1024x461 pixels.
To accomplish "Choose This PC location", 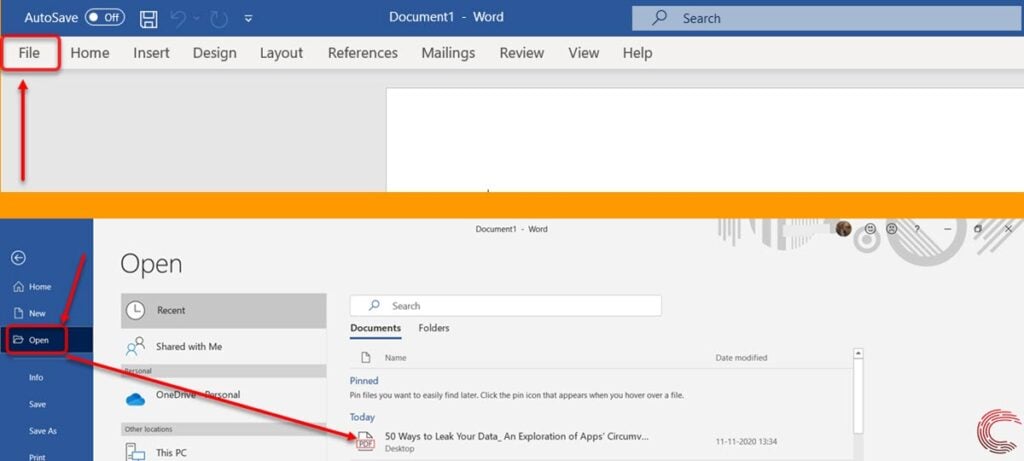I will pyautogui.click(x=223, y=451).
